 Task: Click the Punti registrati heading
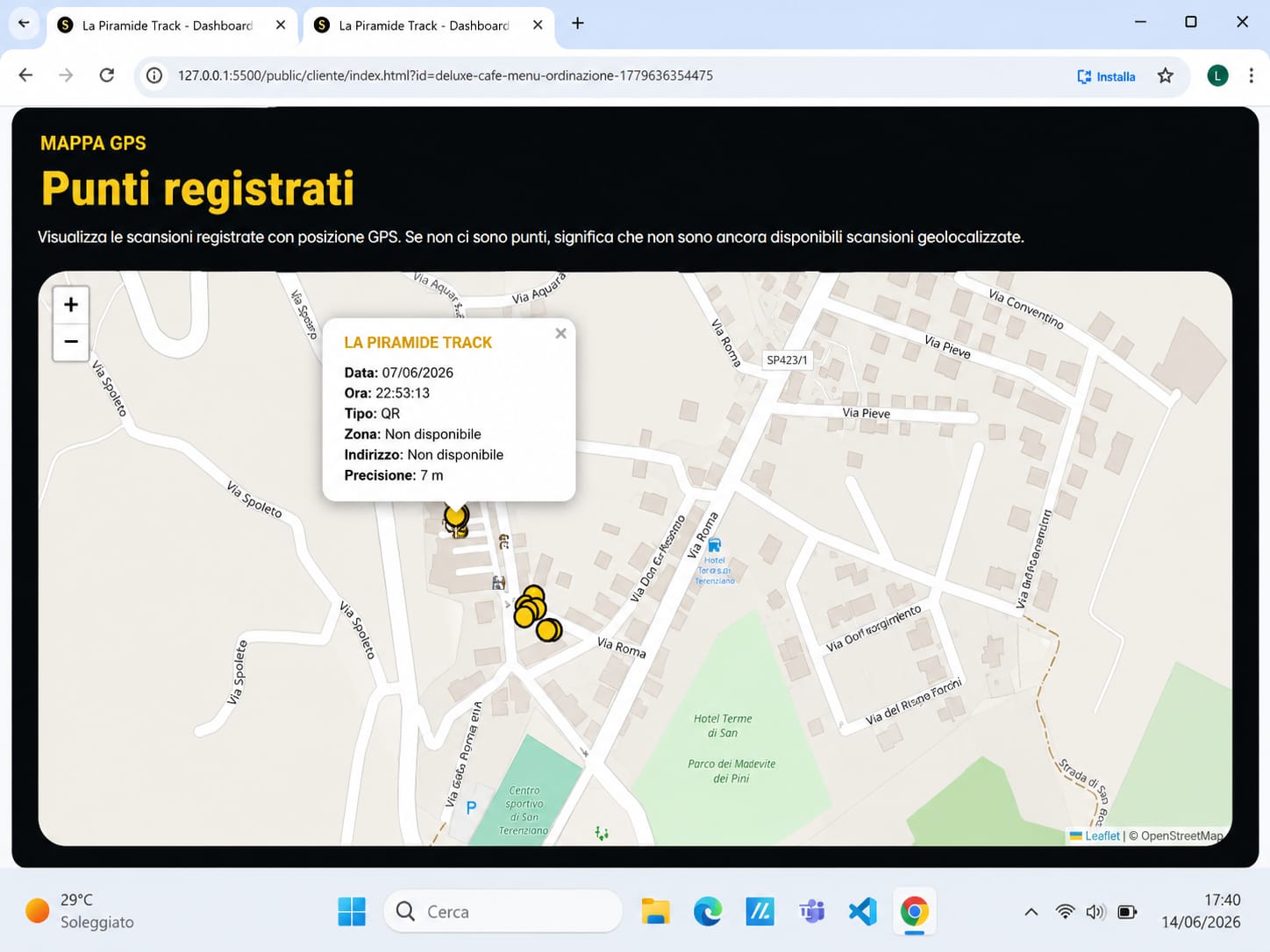[x=198, y=188]
